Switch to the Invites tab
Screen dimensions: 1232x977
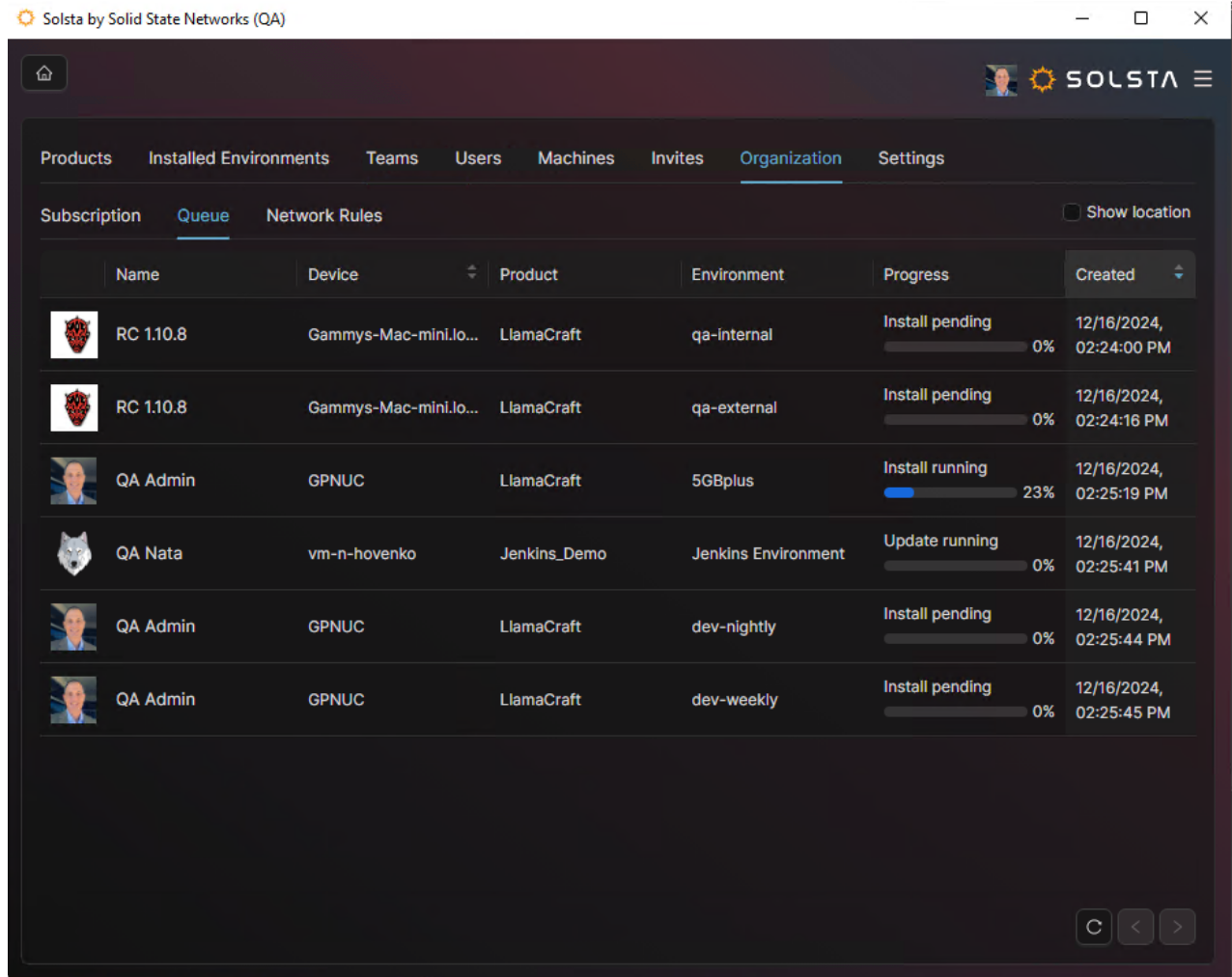click(677, 158)
